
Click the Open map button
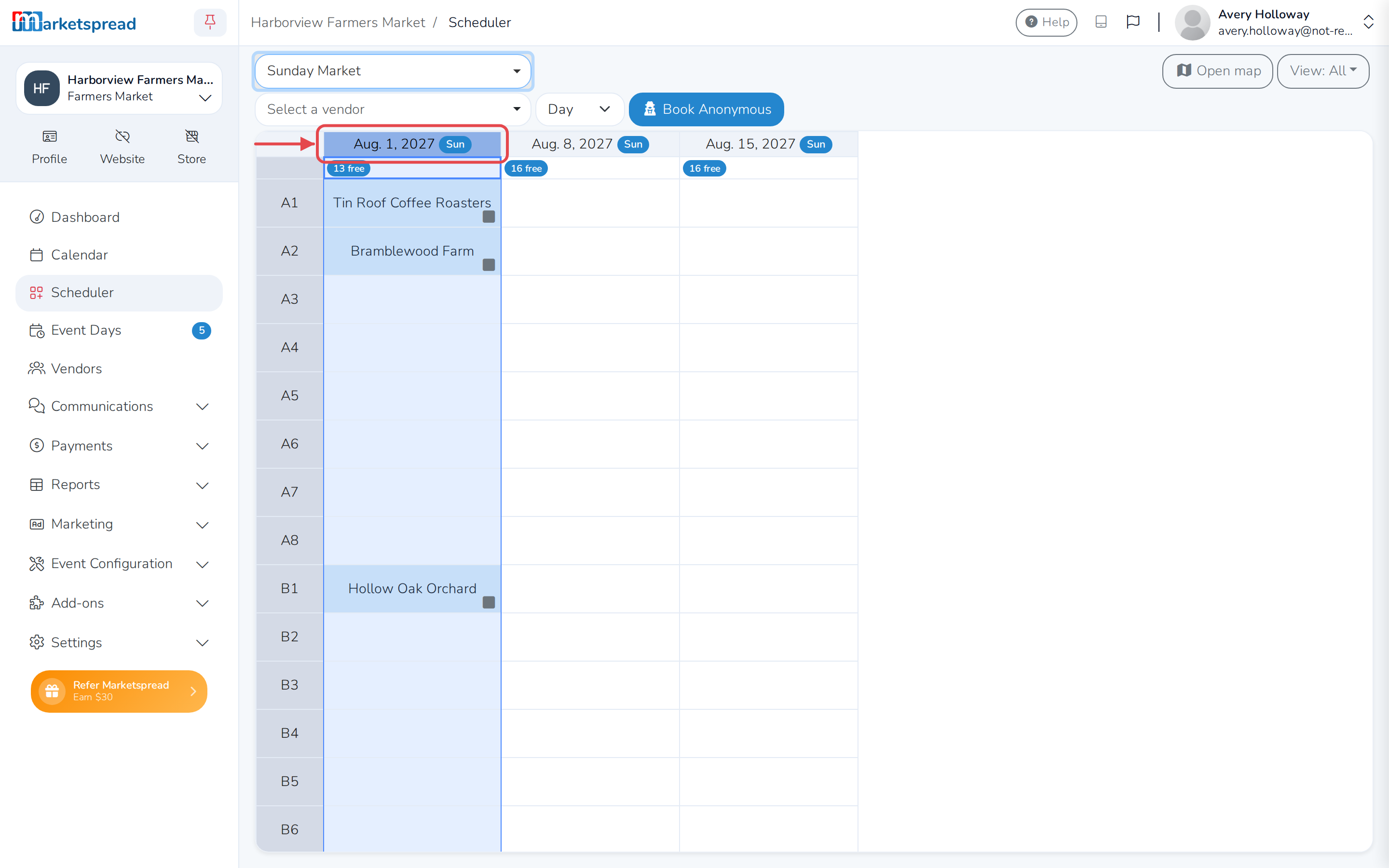[x=1217, y=70]
